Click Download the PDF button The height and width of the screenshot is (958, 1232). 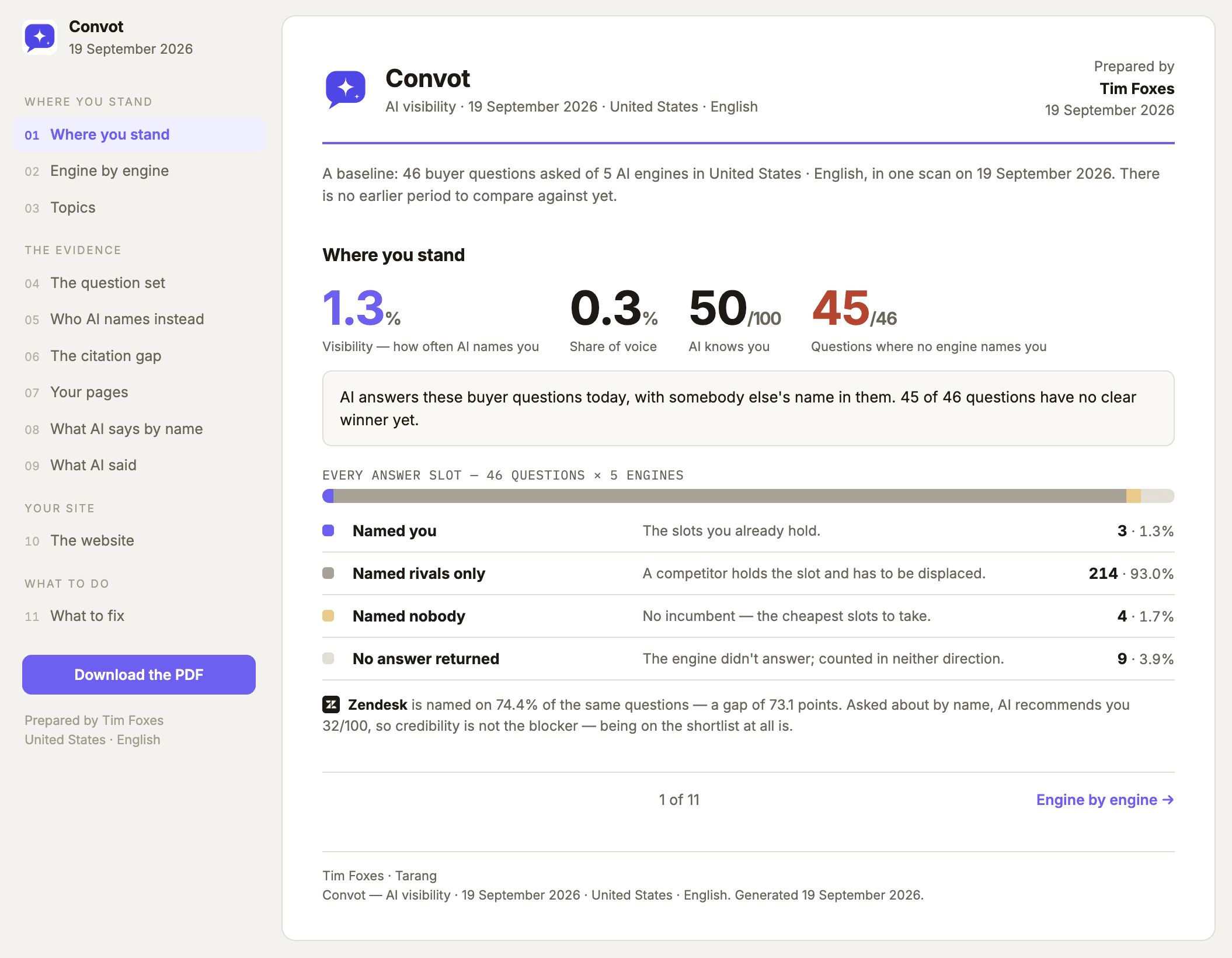[139, 675]
